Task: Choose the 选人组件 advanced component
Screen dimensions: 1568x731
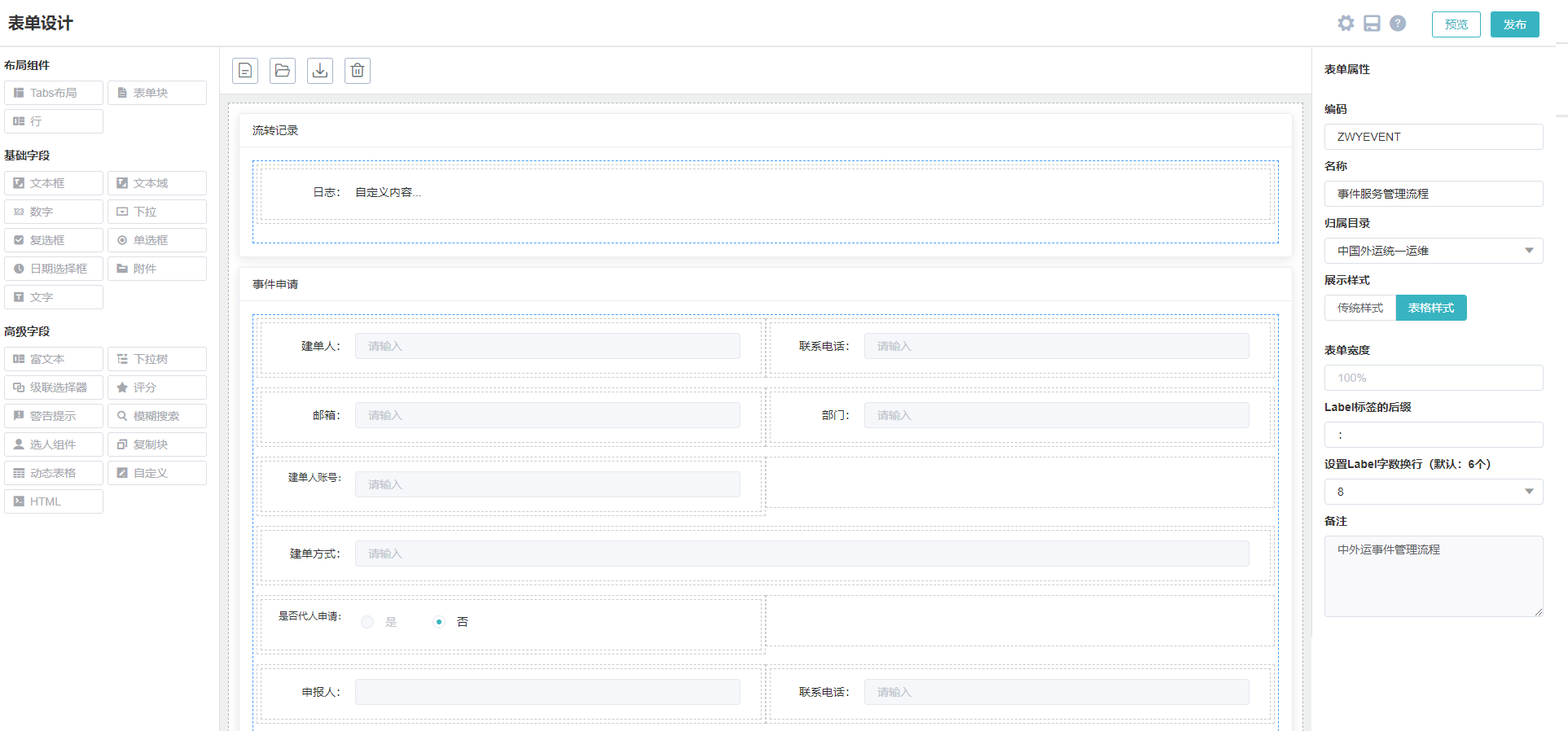Action: (54, 444)
